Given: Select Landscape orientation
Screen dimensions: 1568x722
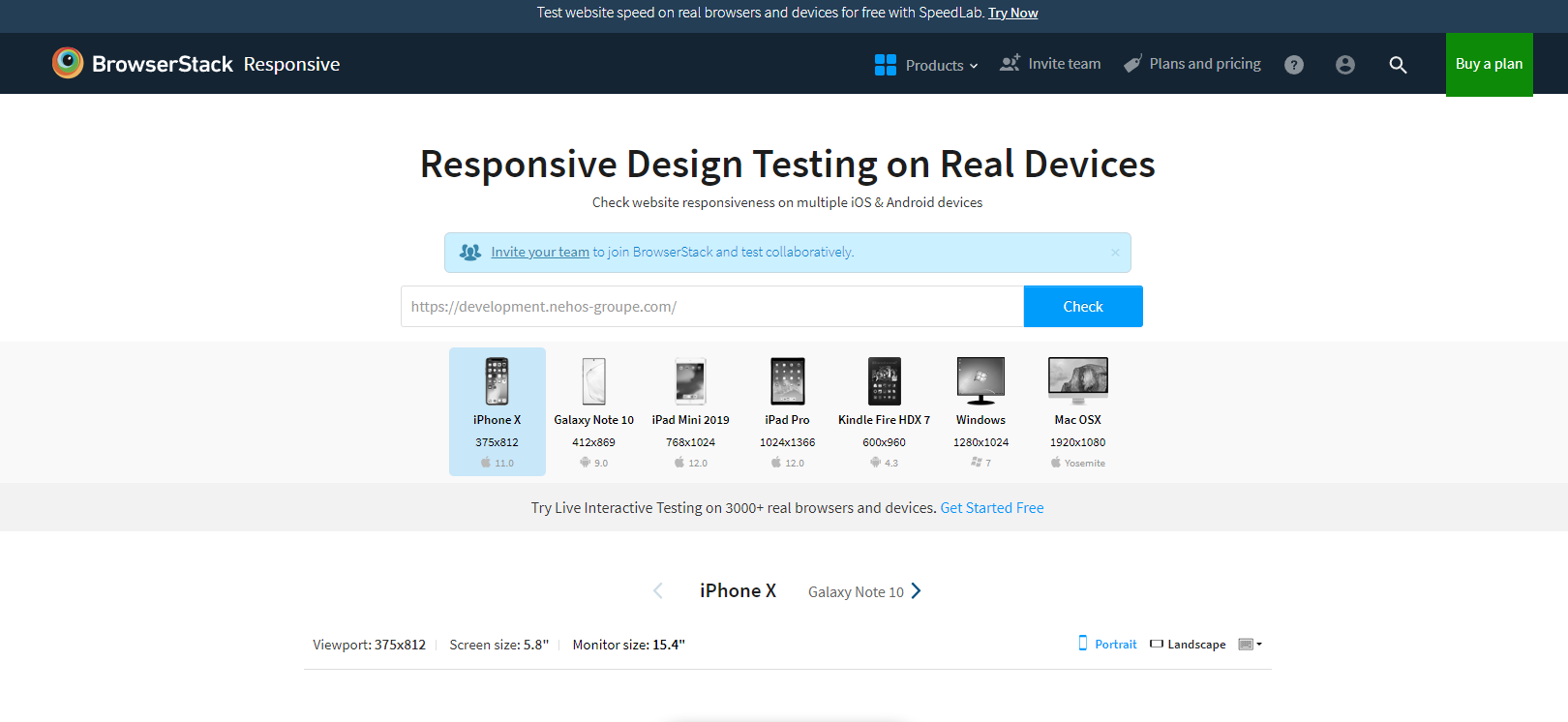Looking at the screenshot, I should pyautogui.click(x=1188, y=645).
